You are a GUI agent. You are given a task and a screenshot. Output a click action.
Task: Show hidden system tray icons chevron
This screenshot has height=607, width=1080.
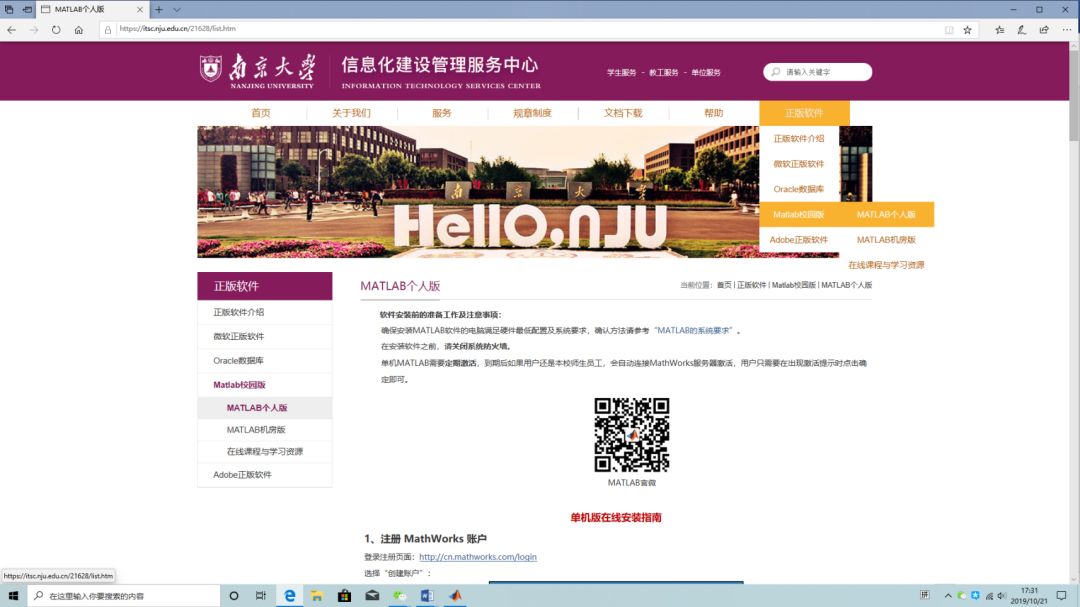[x=948, y=595]
